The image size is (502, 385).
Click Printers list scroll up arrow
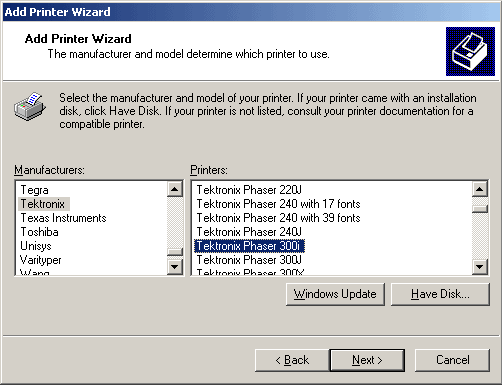(x=480, y=189)
